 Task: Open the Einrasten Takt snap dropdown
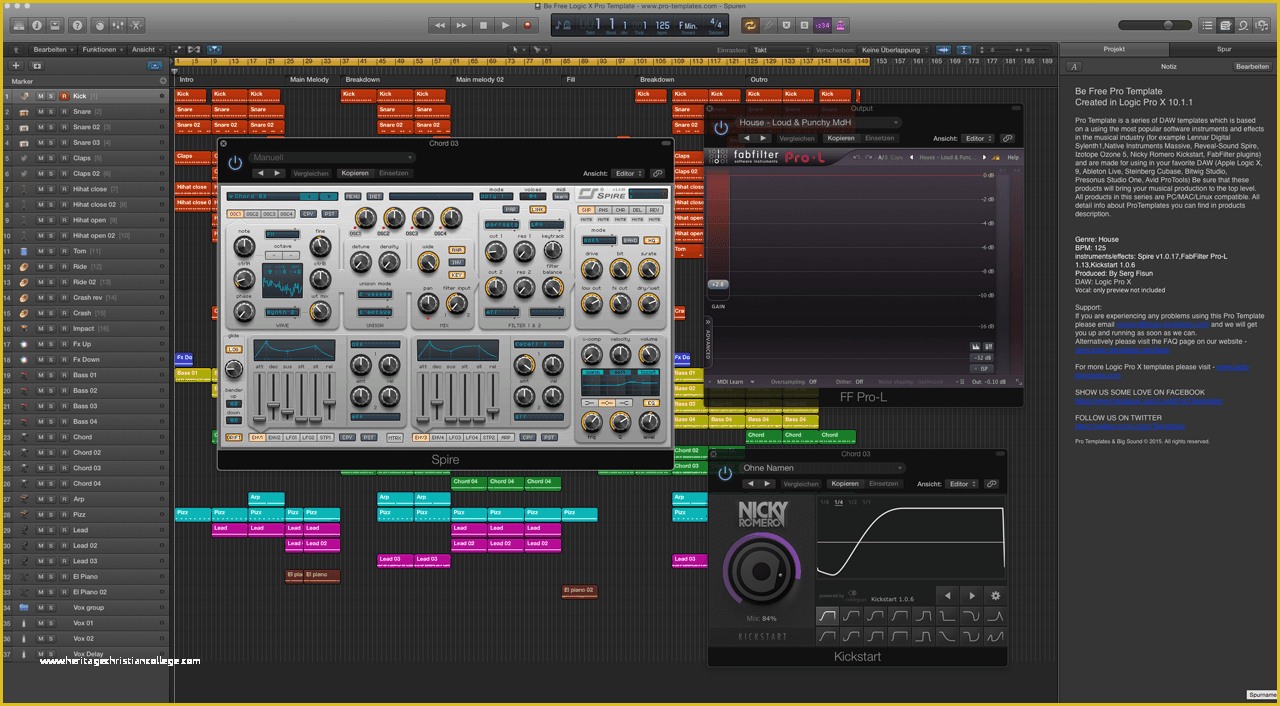[780, 49]
